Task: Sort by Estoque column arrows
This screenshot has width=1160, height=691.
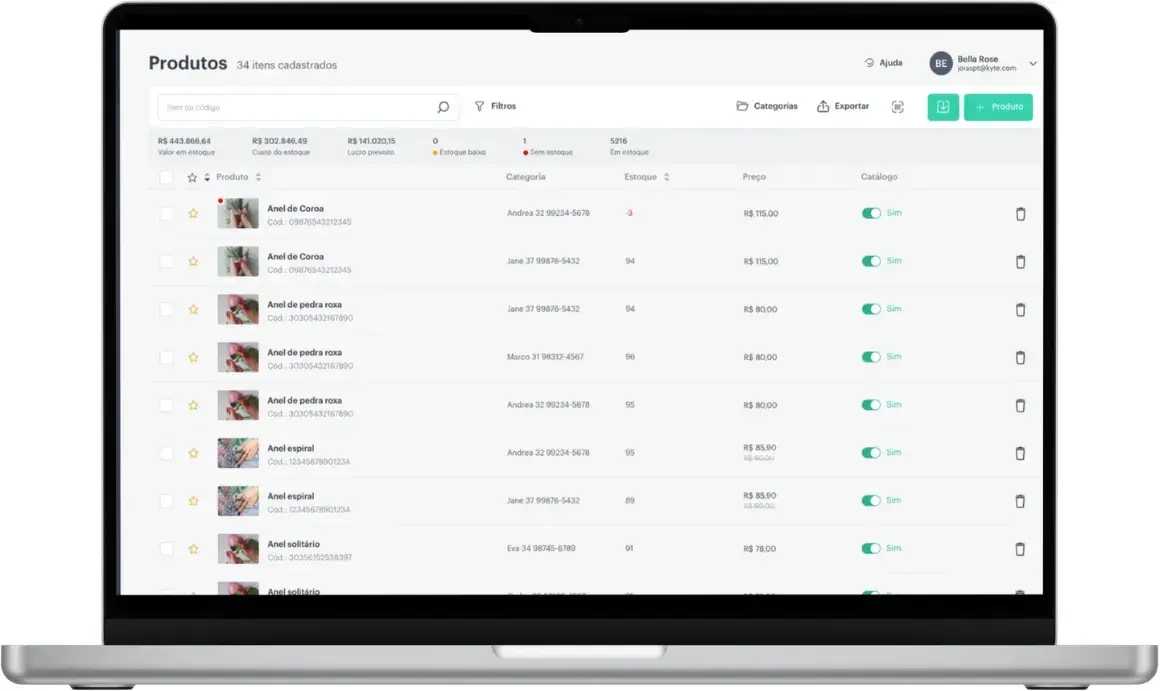Action: click(667, 177)
